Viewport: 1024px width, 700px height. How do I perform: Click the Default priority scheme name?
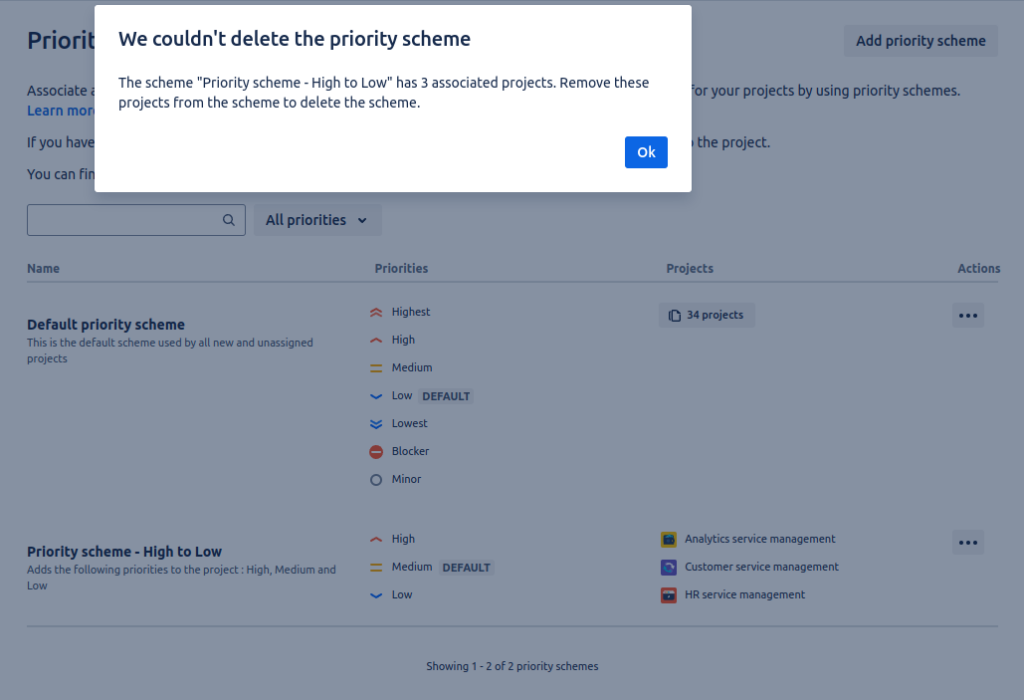click(x=106, y=325)
